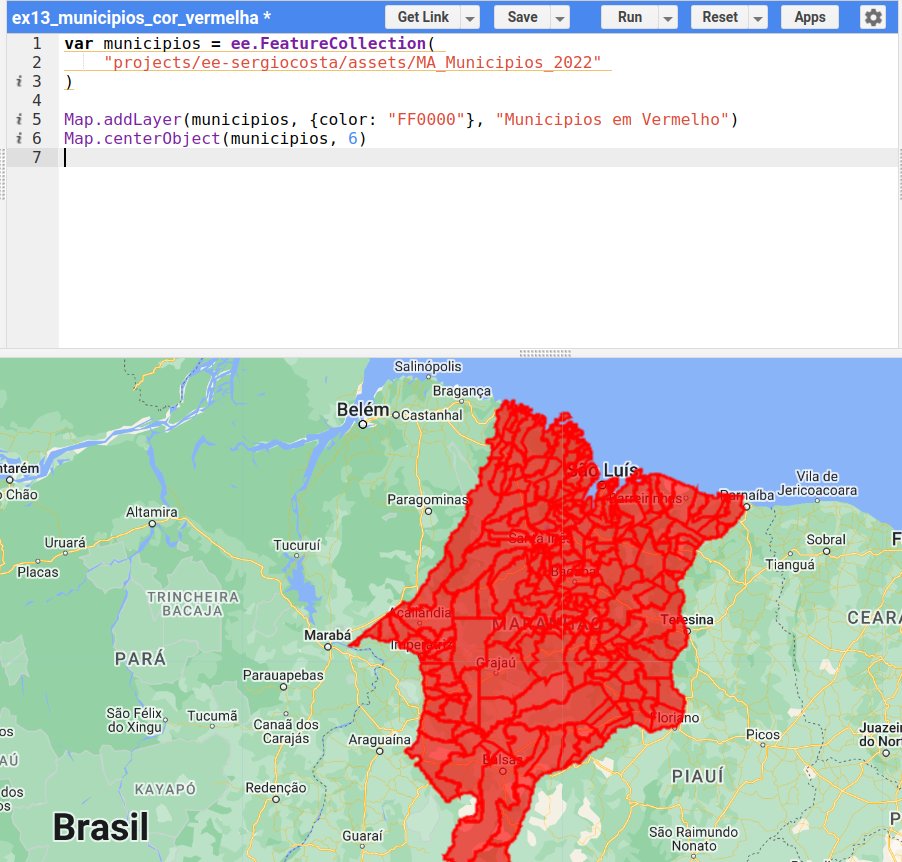Click São Félix do Xingu label
This screenshot has width=902, height=862.
coord(135,720)
